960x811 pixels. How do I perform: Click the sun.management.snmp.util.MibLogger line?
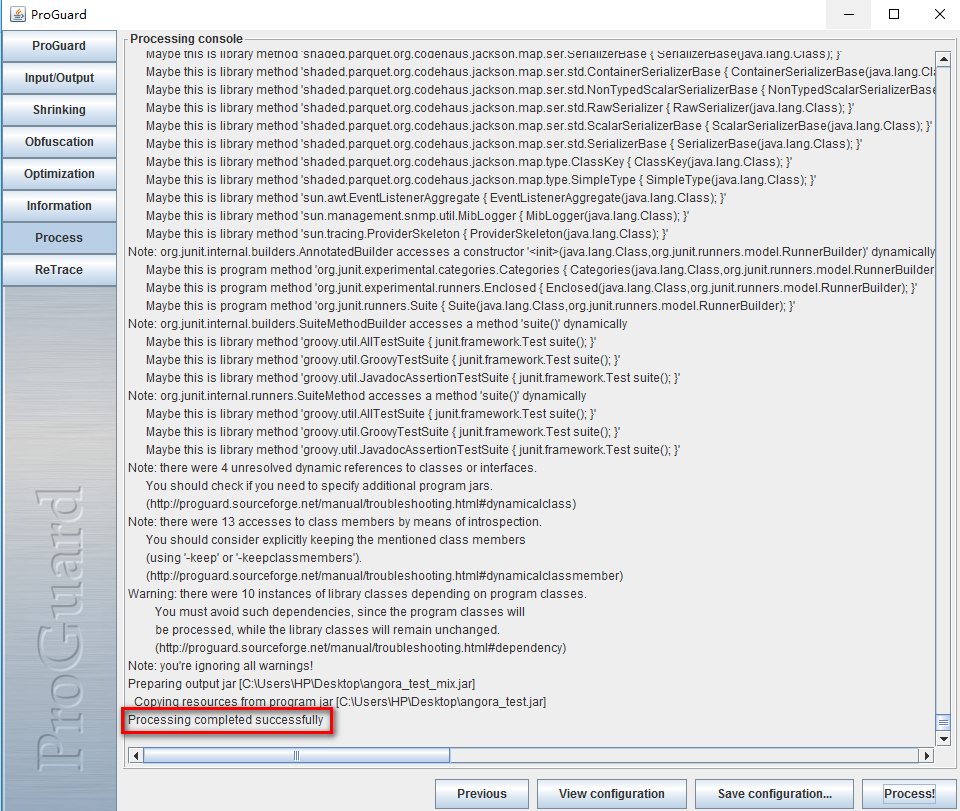click(418, 216)
